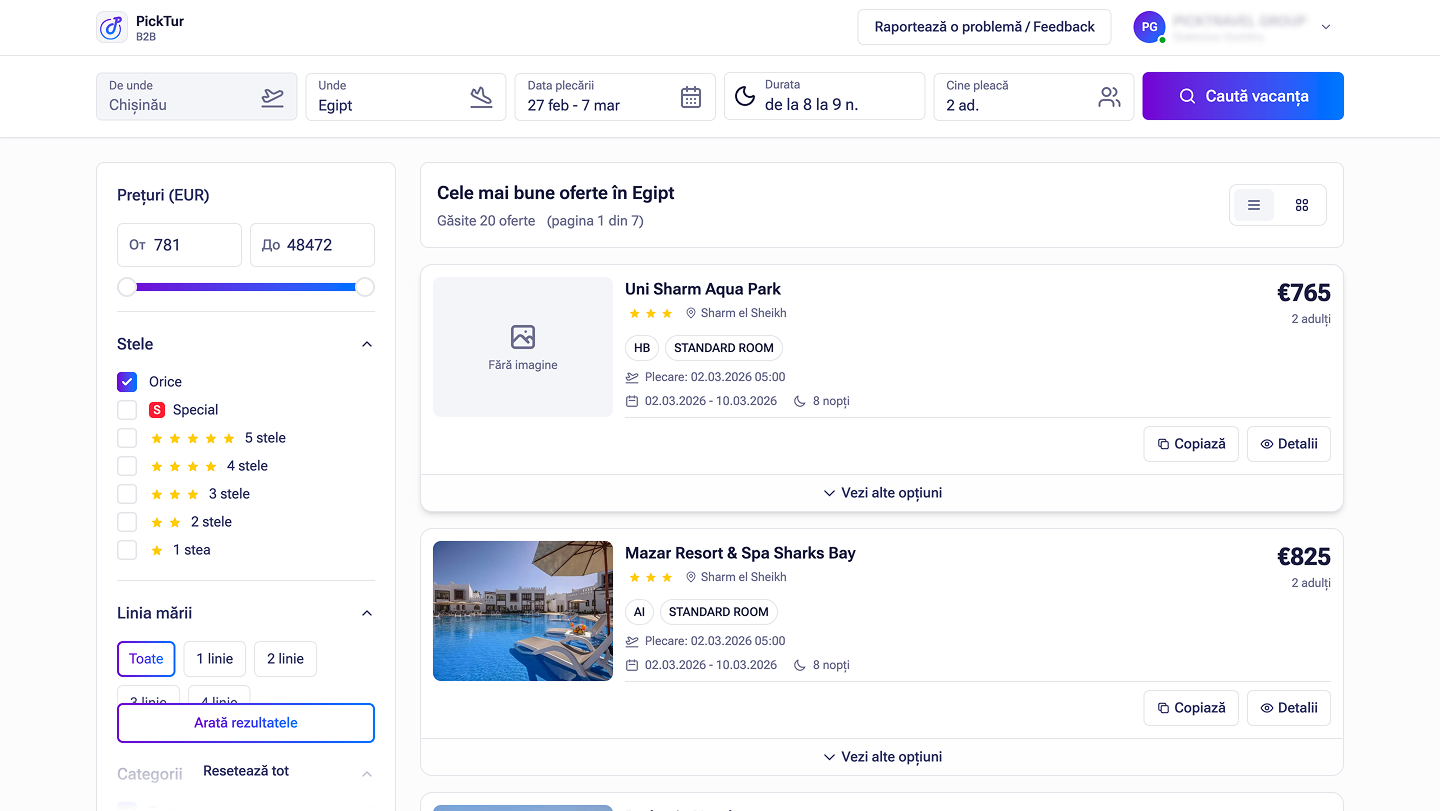This screenshot has width=1440, height=811.
Task: Switch to list view layout icon
Action: click(x=1254, y=205)
